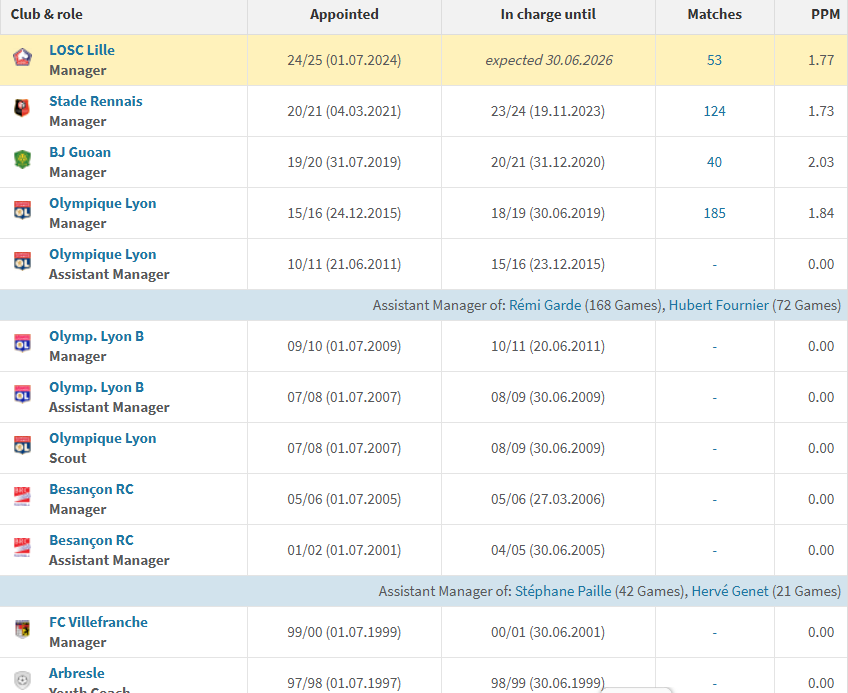Open the Arbresle club link

point(77,673)
